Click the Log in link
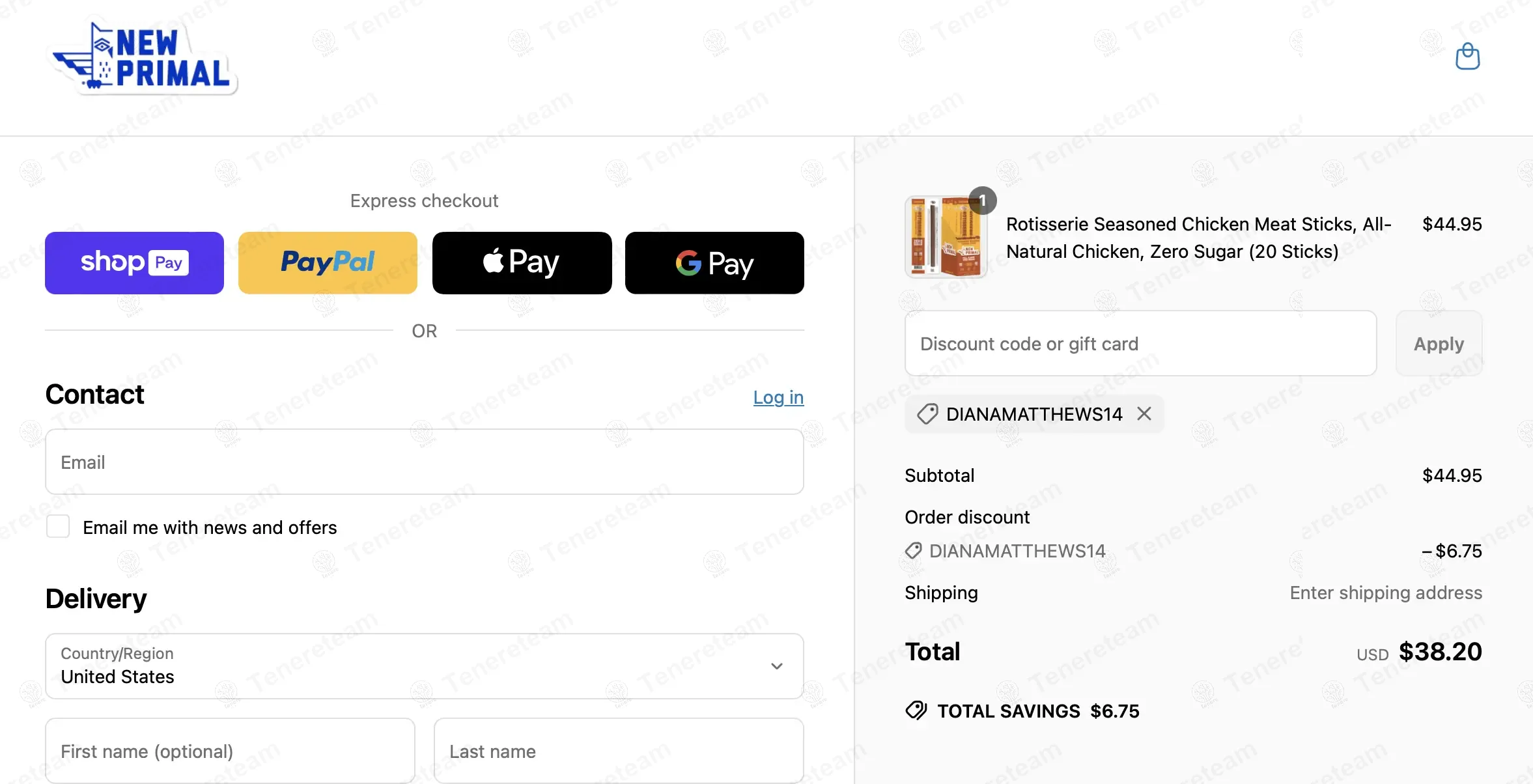The width and height of the screenshot is (1533, 784). [778, 397]
